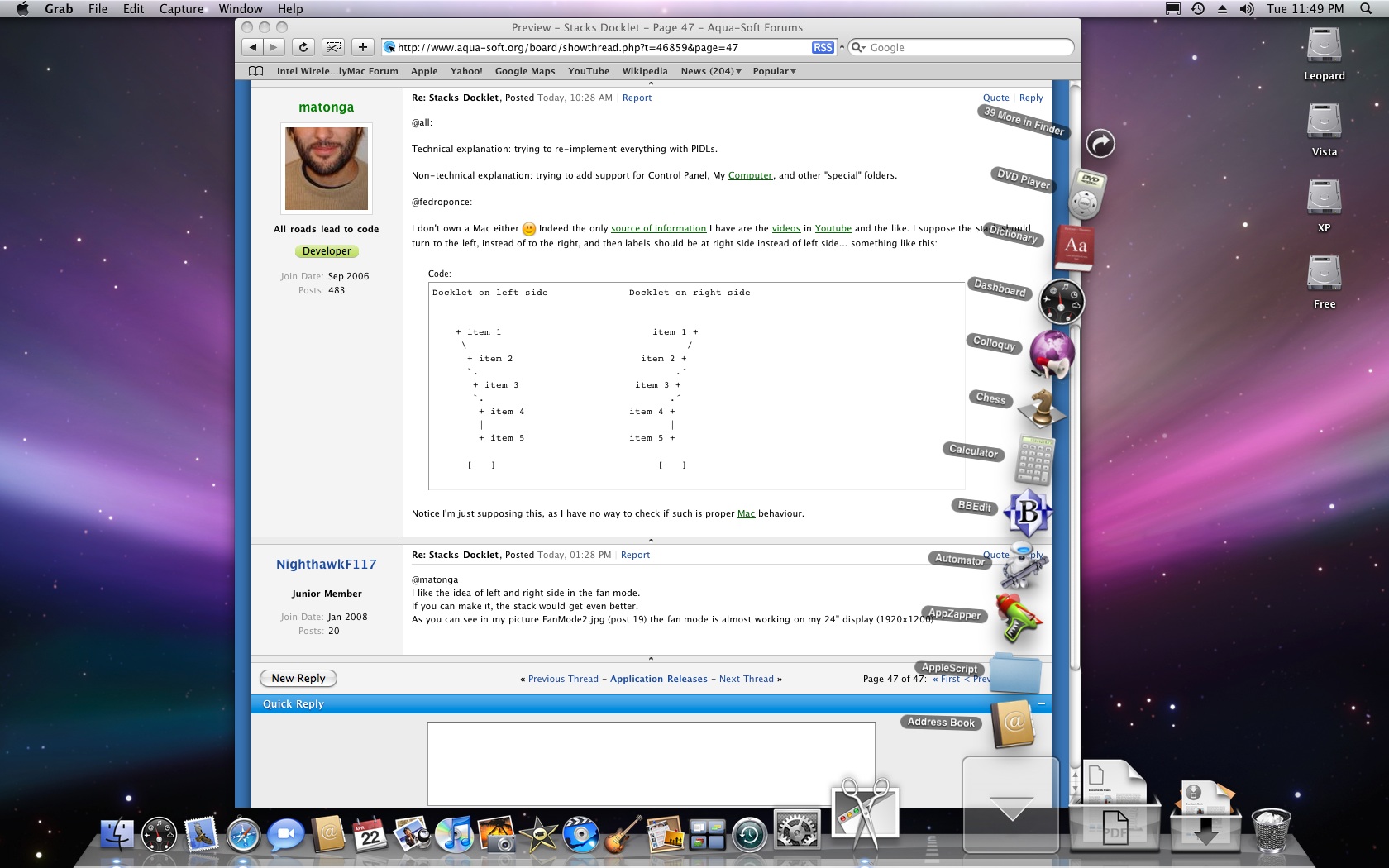The height and width of the screenshot is (868, 1389).
Task: Expand the News (204) bookmarks dropdown
Action: click(x=711, y=71)
